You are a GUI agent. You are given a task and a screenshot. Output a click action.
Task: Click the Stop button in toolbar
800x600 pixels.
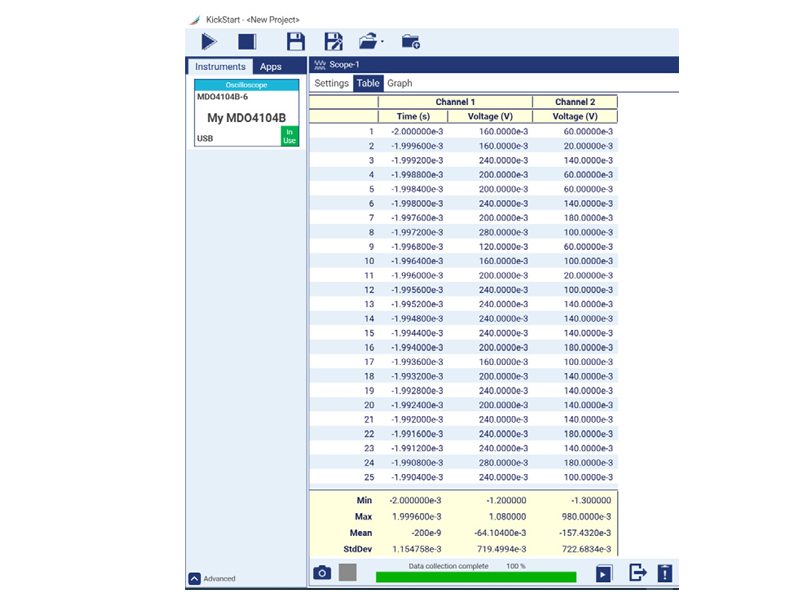(247, 42)
